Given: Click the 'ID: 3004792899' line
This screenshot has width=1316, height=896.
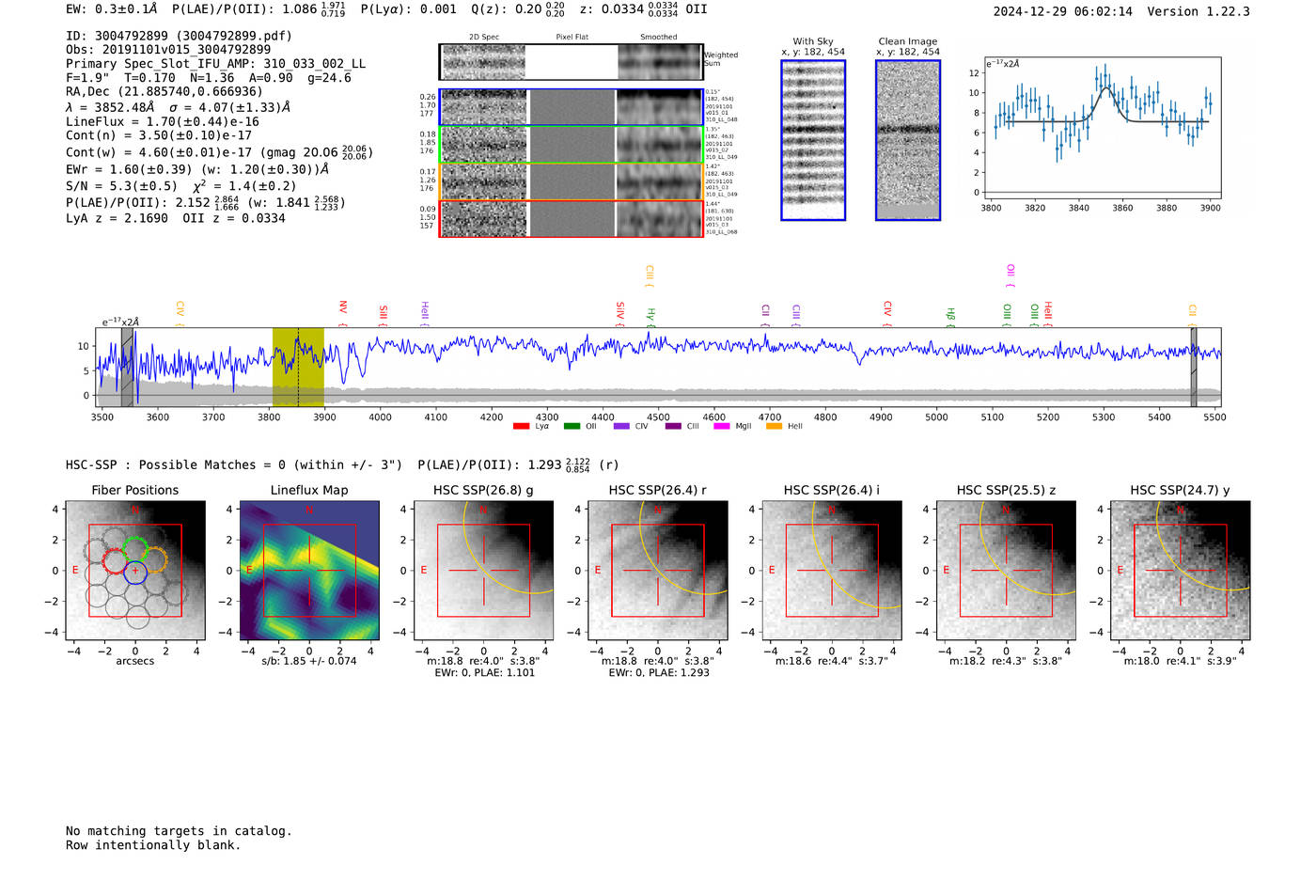Looking at the screenshot, I should coord(179,36).
